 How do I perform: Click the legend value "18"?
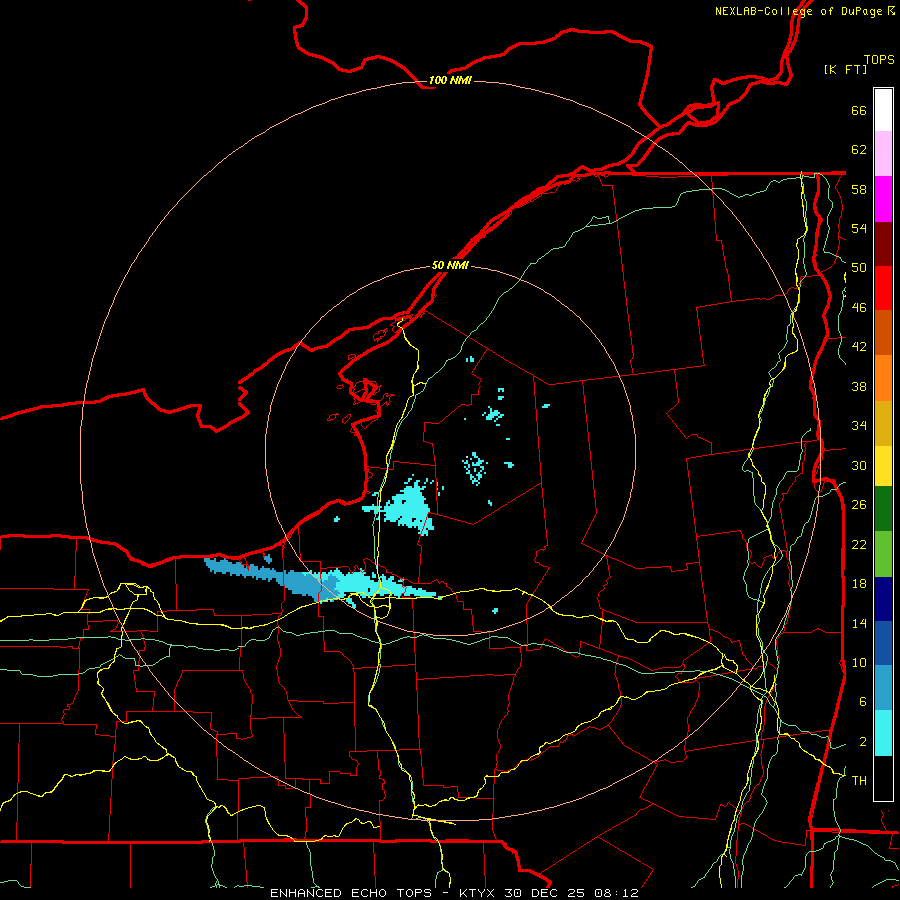859,583
